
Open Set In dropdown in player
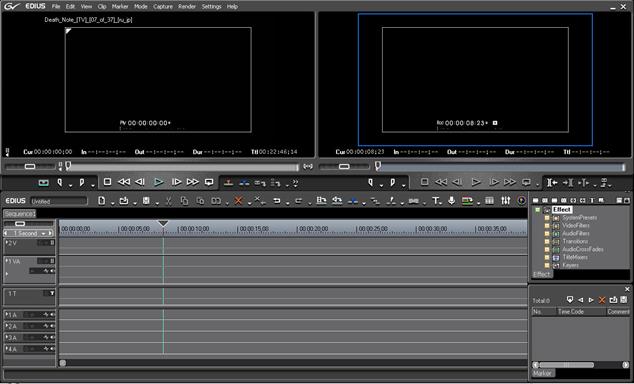(70, 186)
